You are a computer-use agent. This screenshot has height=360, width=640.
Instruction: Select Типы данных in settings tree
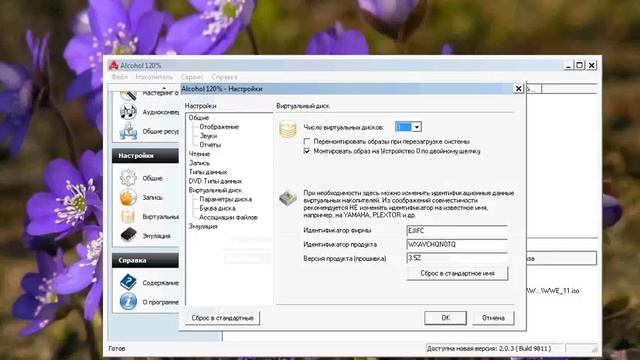click(x=208, y=172)
